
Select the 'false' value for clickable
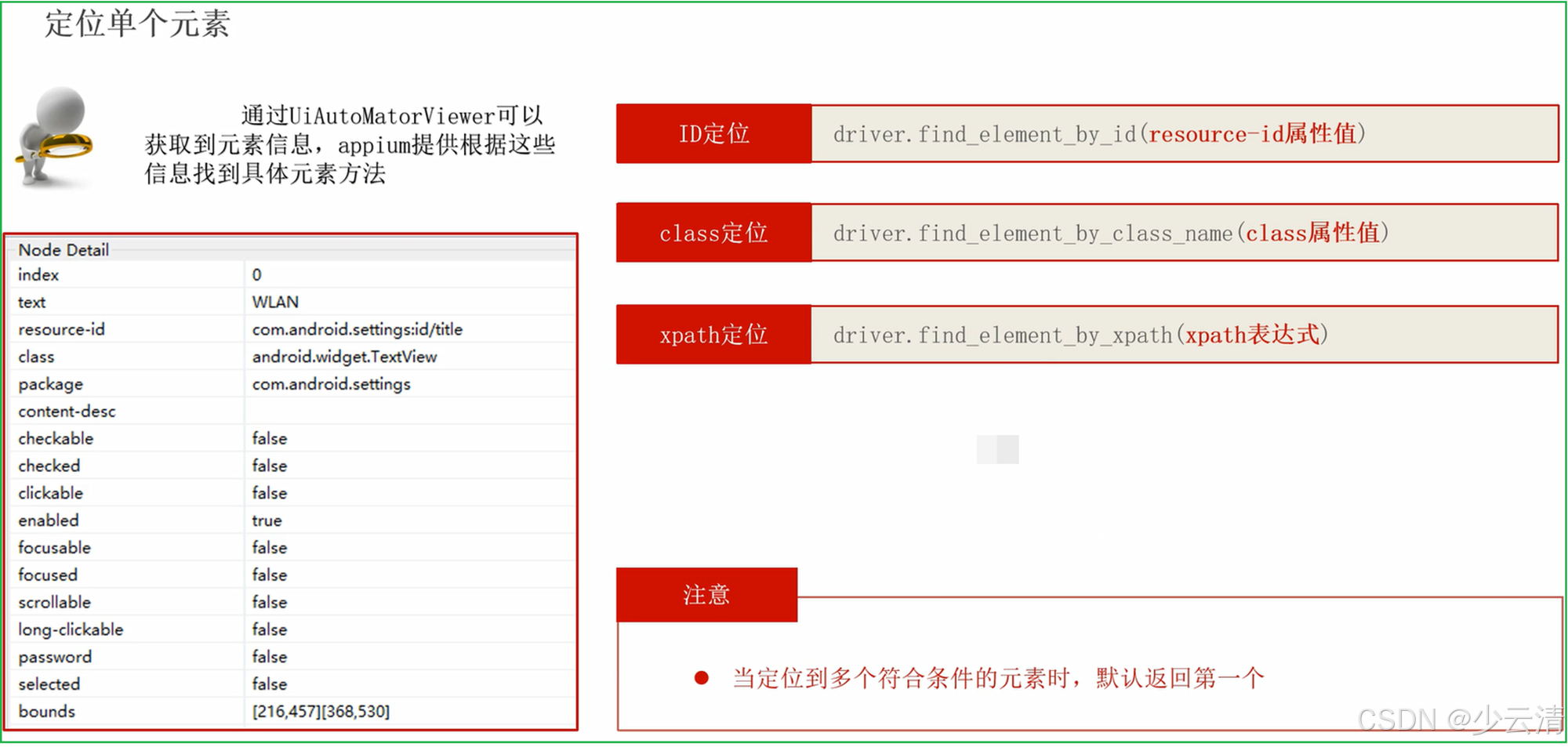pos(270,494)
